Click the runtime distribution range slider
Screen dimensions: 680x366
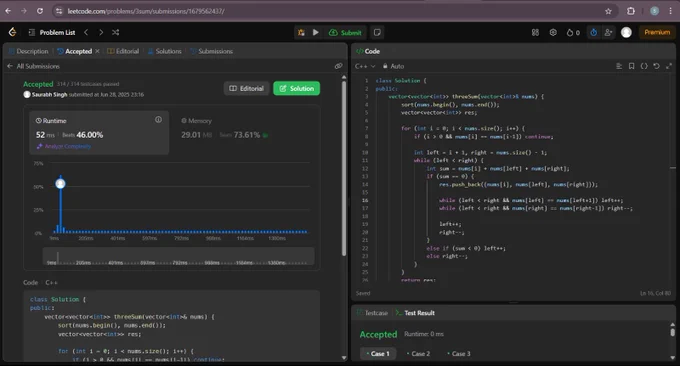(x=178, y=256)
